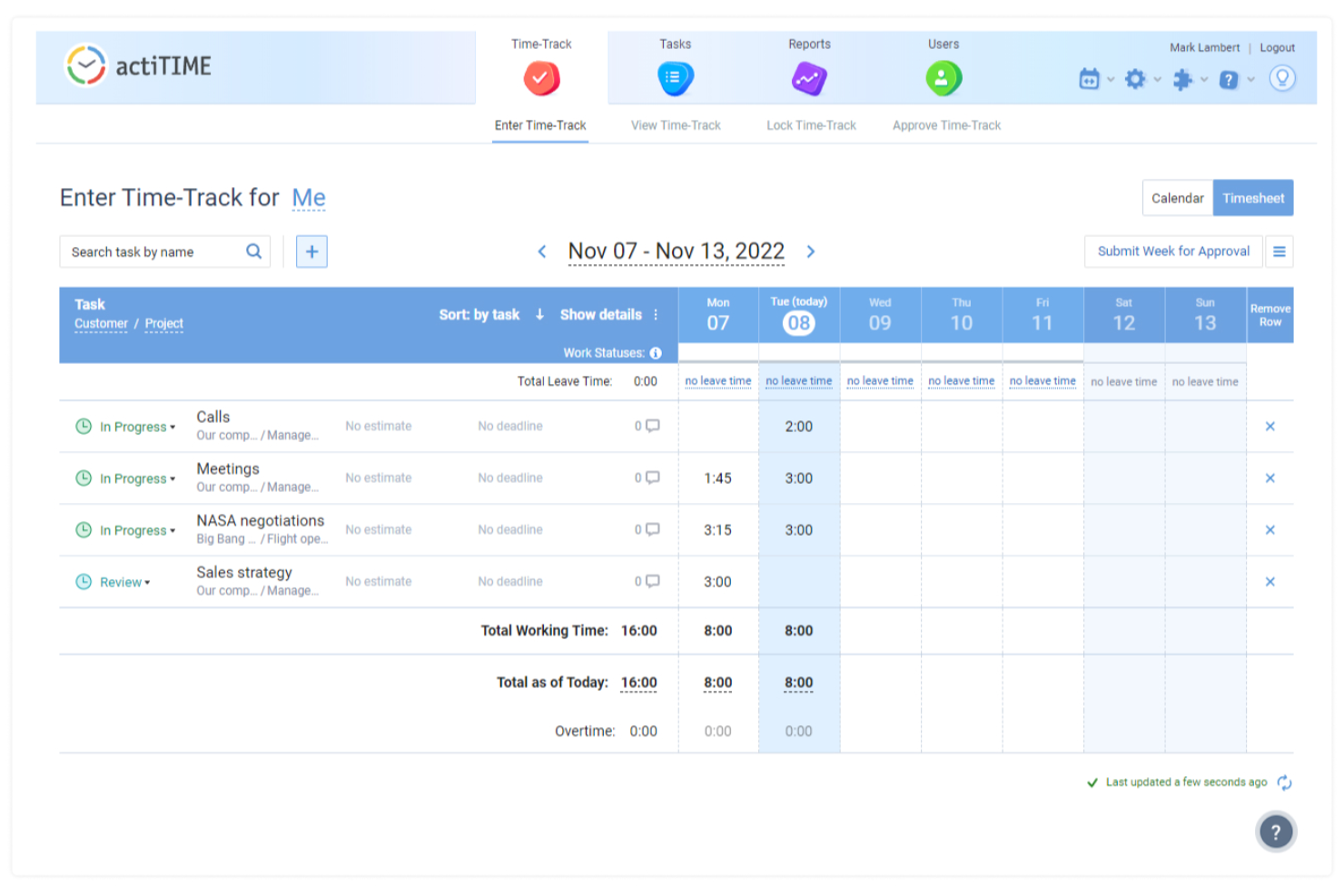Remove the Calls row
1344x896 pixels.
pyautogui.click(x=1270, y=426)
